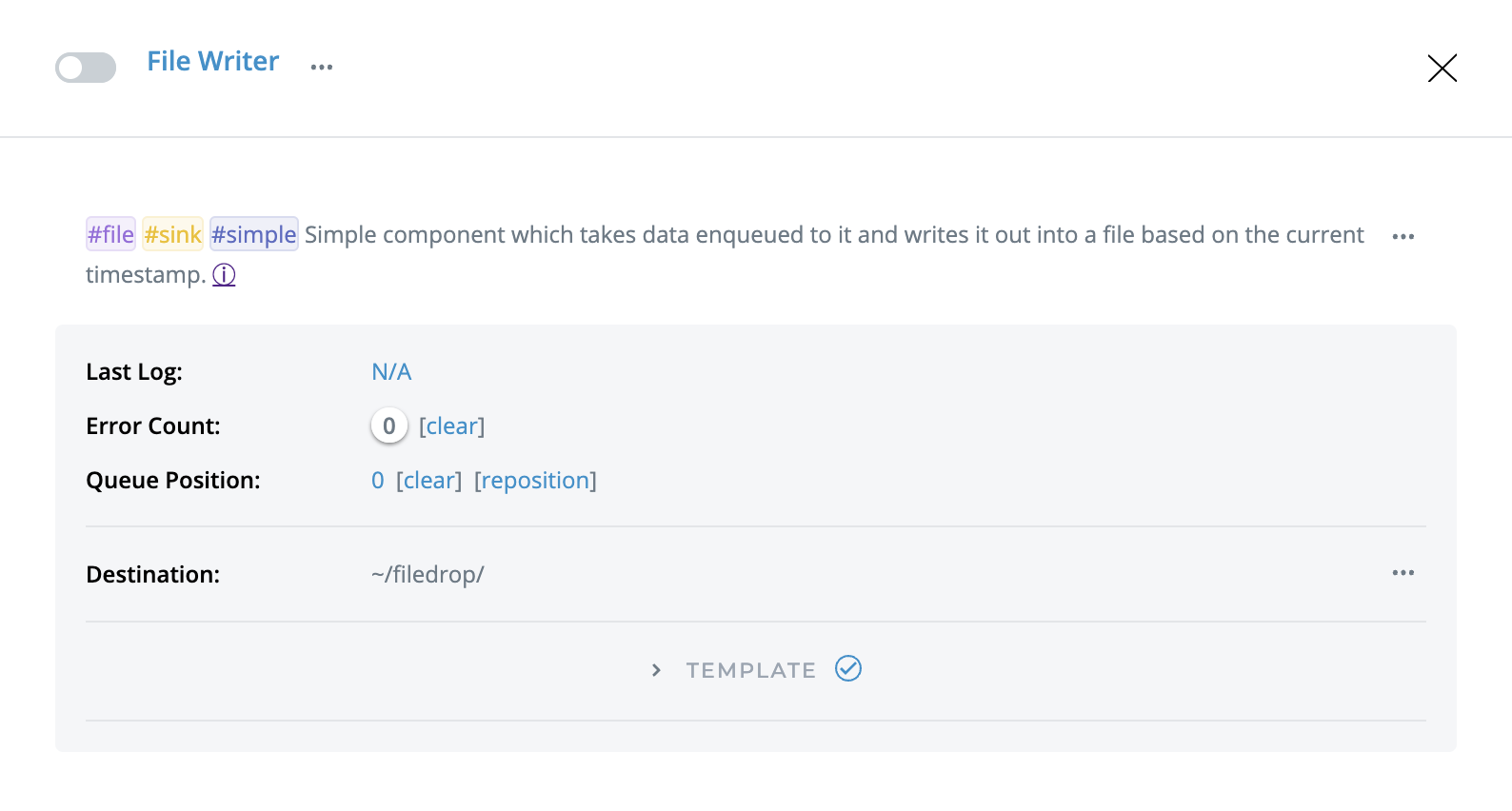
Task: Open the ellipsis menu on Destination row
Action: tap(1403, 573)
